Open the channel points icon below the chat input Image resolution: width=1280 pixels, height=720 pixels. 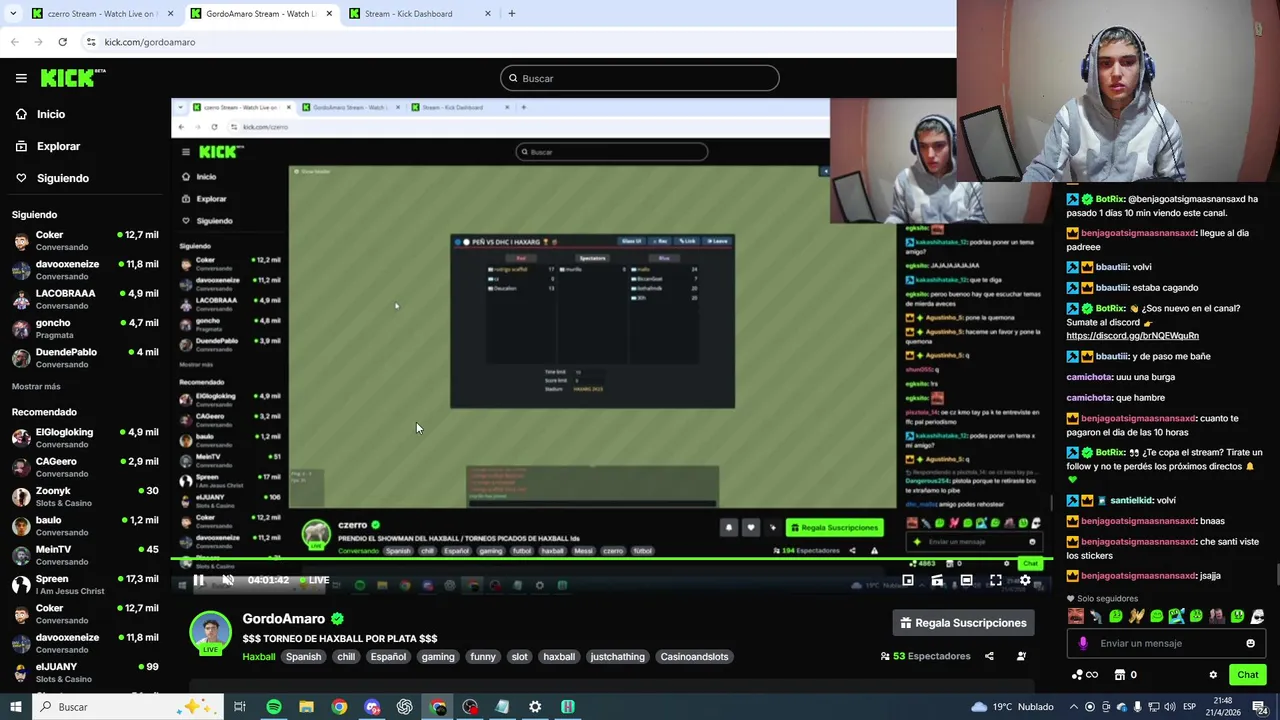pyautogui.click(x=1084, y=675)
